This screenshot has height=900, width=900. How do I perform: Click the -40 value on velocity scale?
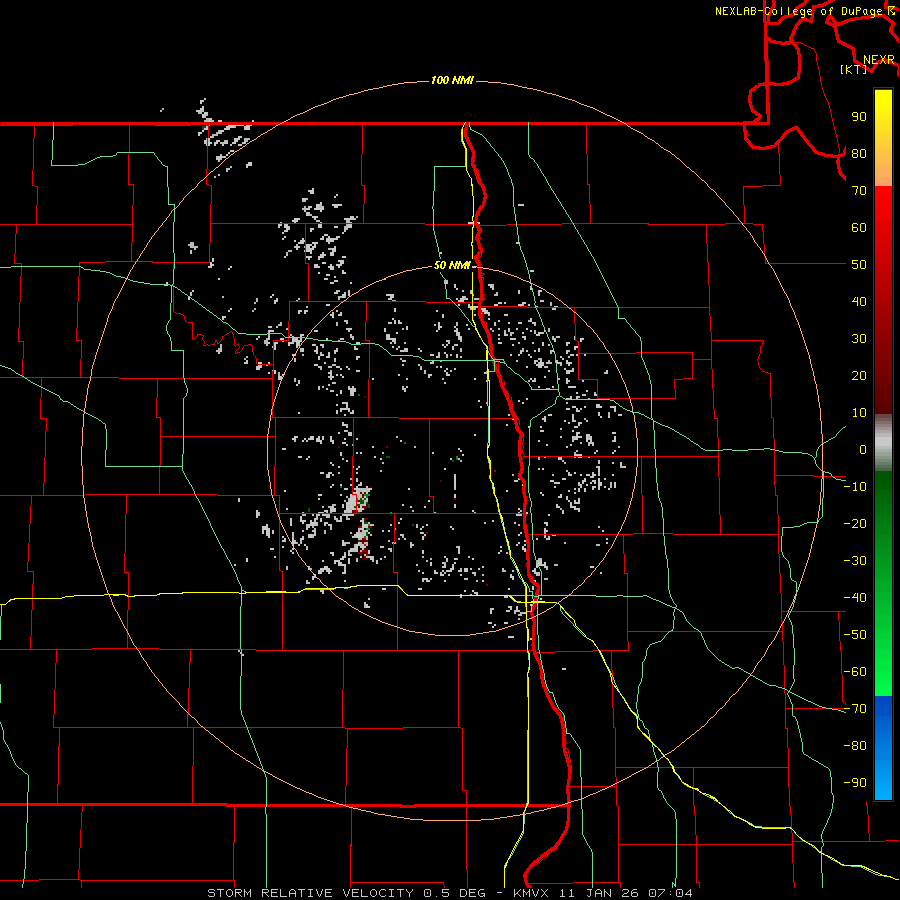855,598
